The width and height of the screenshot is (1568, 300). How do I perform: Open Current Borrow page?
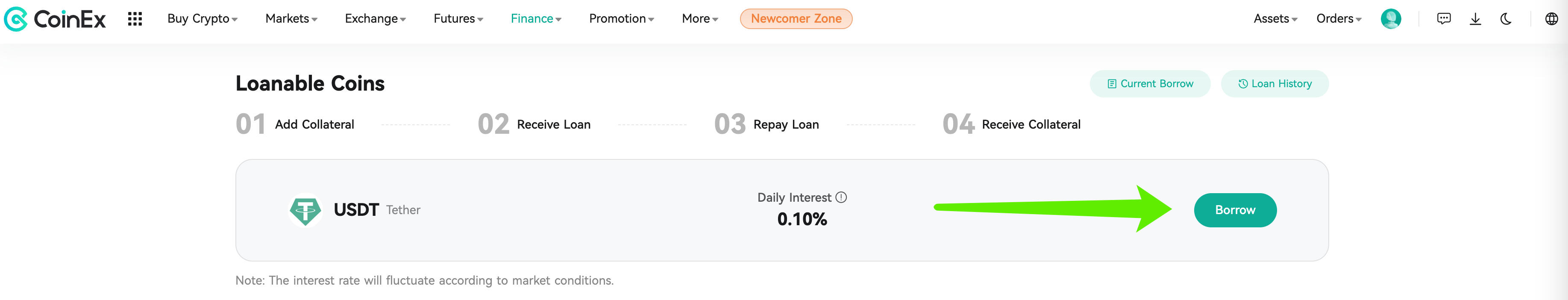point(1150,83)
